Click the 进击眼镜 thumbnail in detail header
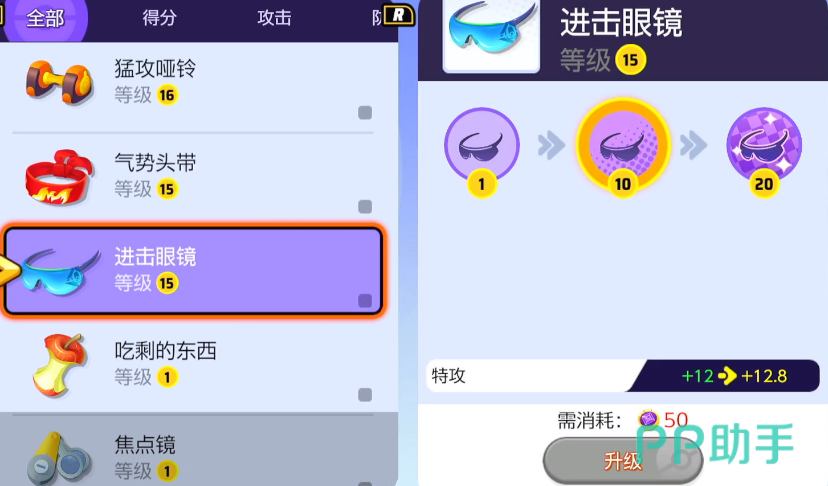828x486 pixels. point(492,34)
